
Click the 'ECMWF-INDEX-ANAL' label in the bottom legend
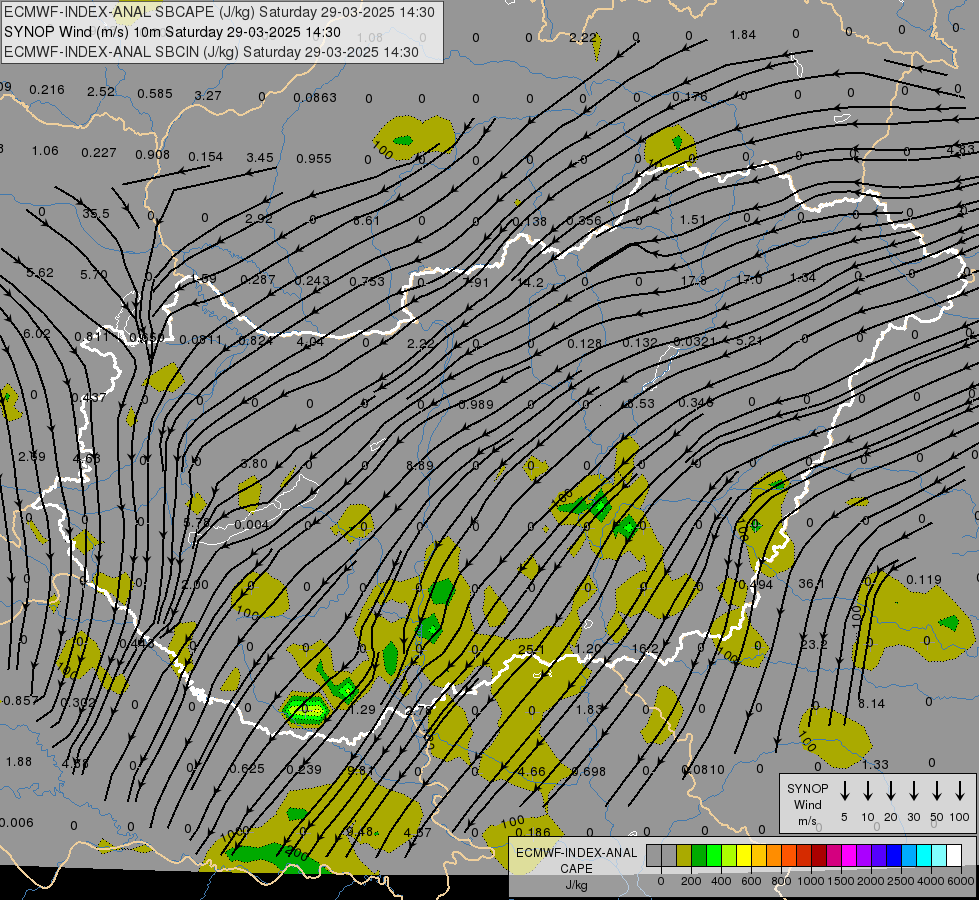point(576,853)
